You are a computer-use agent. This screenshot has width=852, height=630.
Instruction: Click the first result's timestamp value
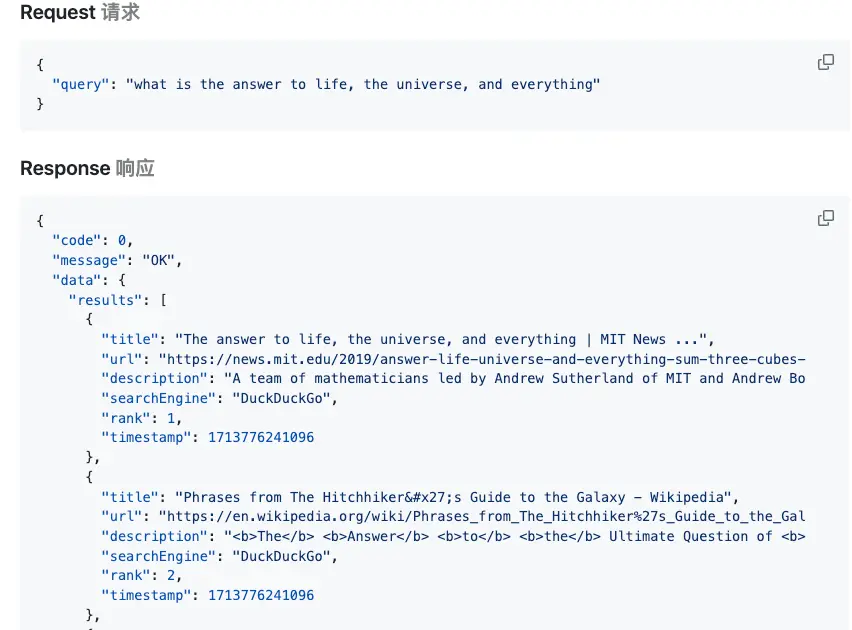pyautogui.click(x=261, y=438)
